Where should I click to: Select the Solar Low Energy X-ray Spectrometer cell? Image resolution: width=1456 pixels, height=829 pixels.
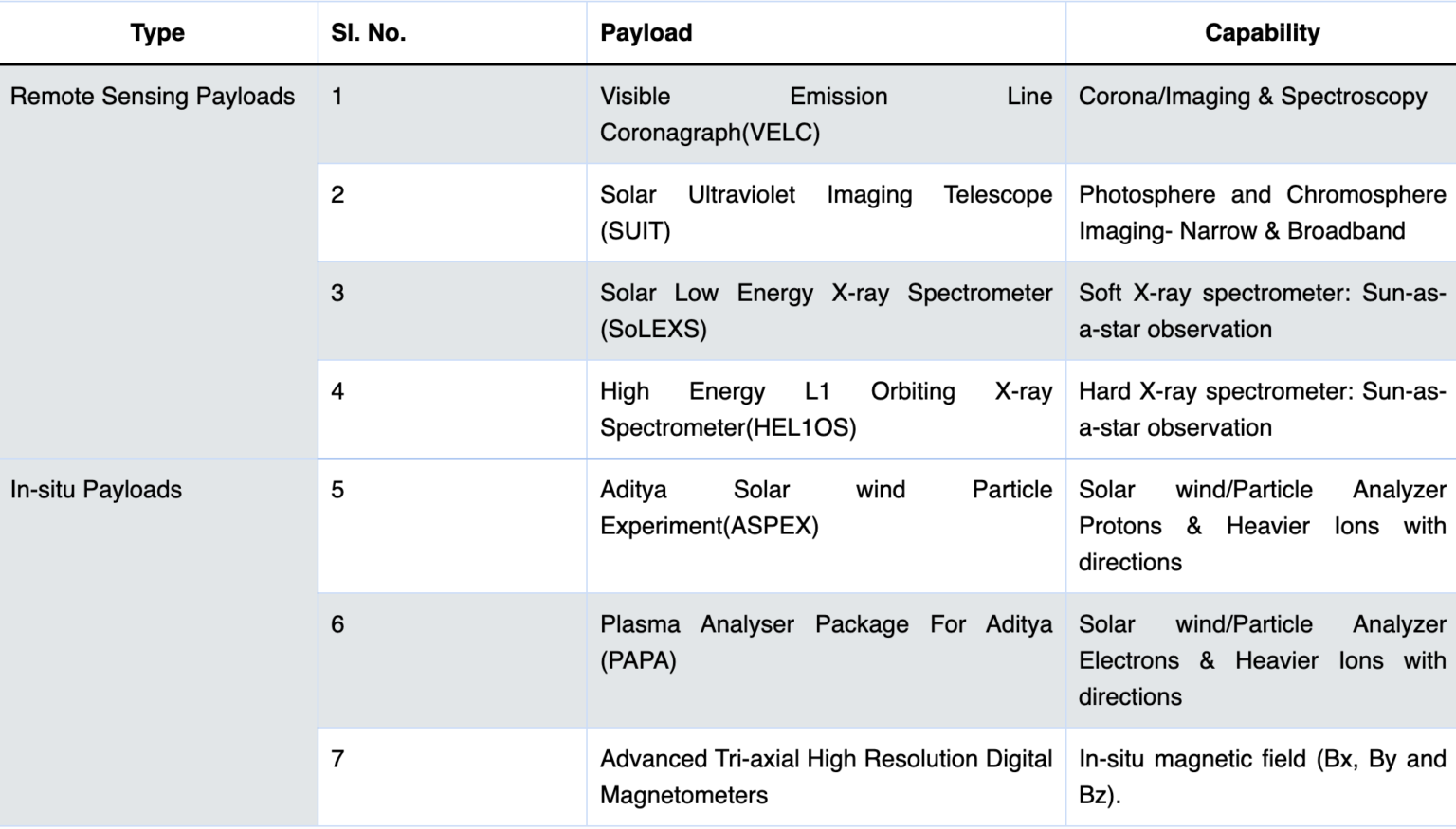click(826, 312)
